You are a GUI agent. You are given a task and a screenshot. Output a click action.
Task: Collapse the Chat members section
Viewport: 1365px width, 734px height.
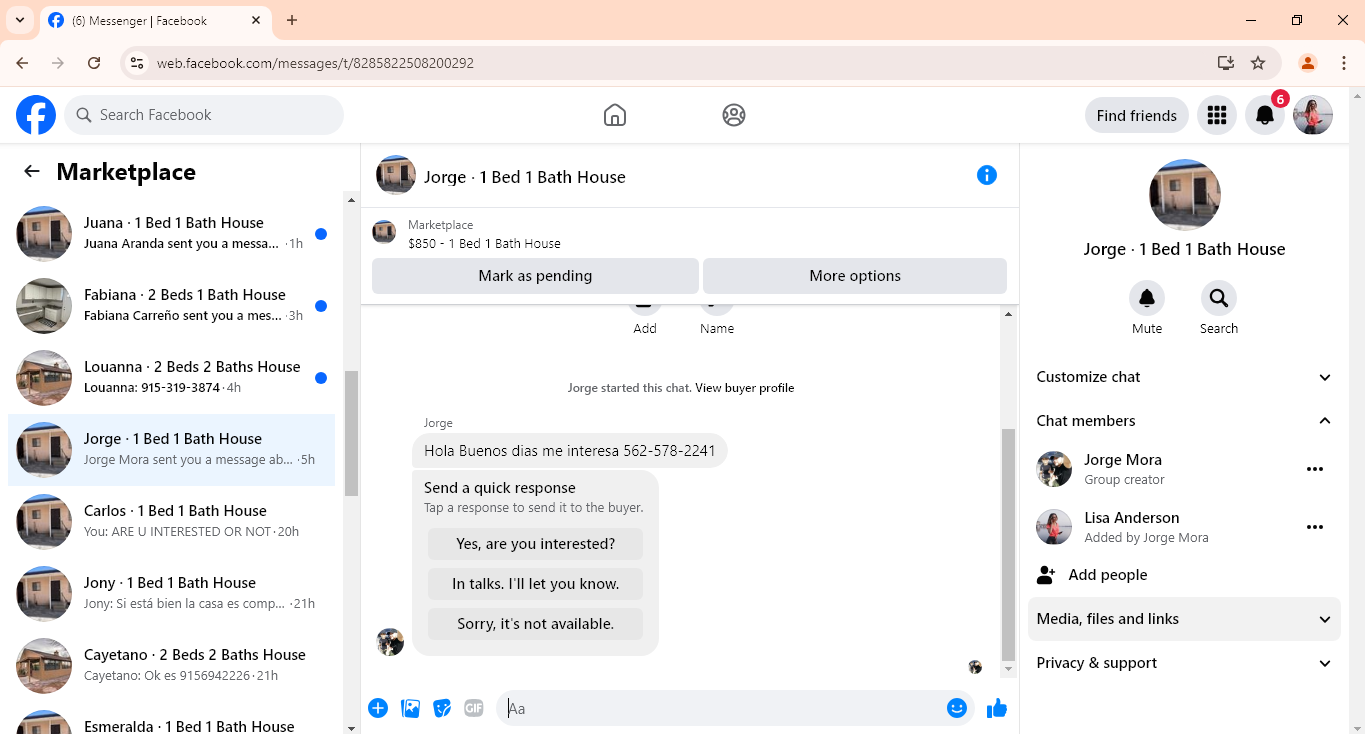pos(1184,421)
